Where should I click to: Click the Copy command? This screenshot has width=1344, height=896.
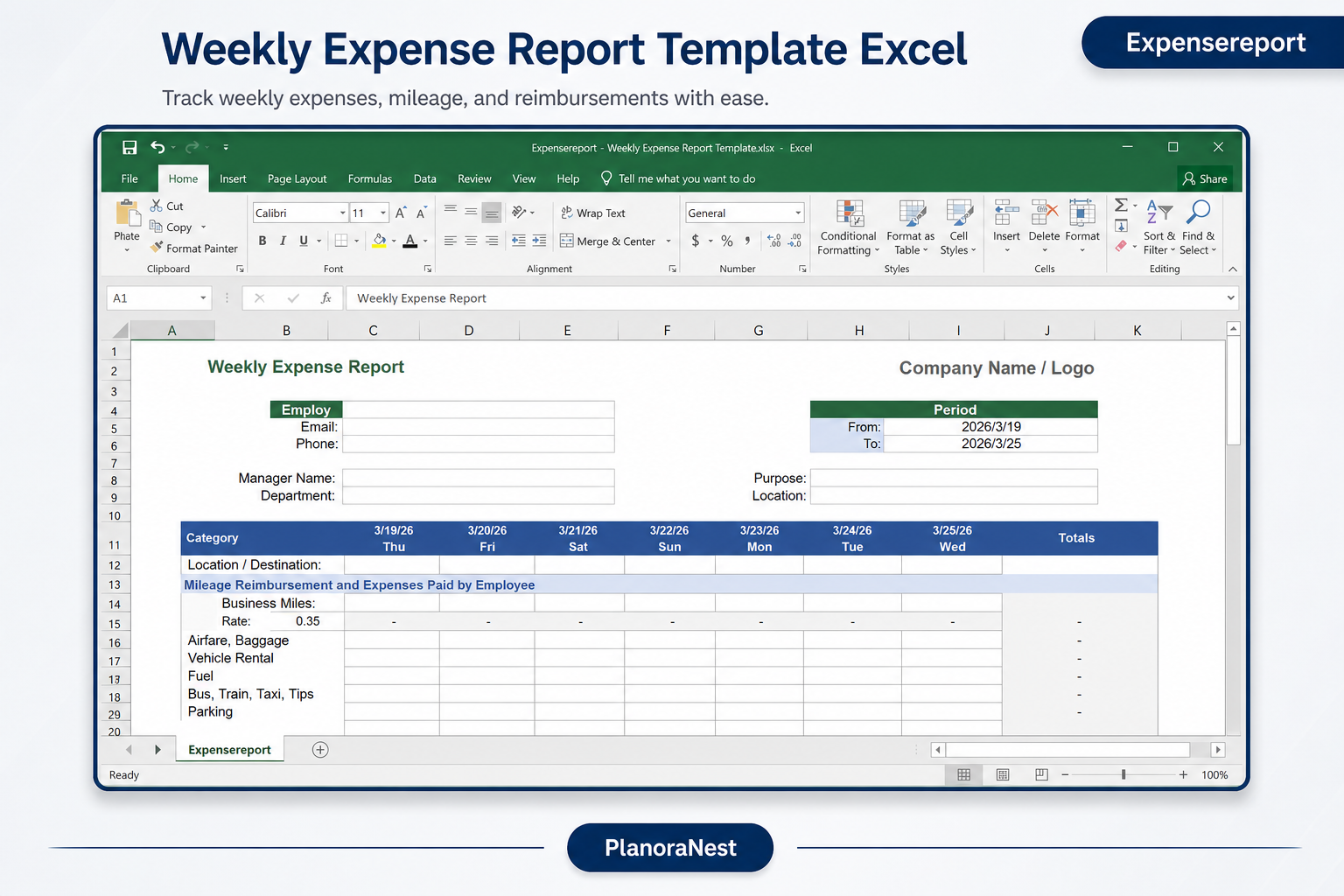[x=171, y=227]
